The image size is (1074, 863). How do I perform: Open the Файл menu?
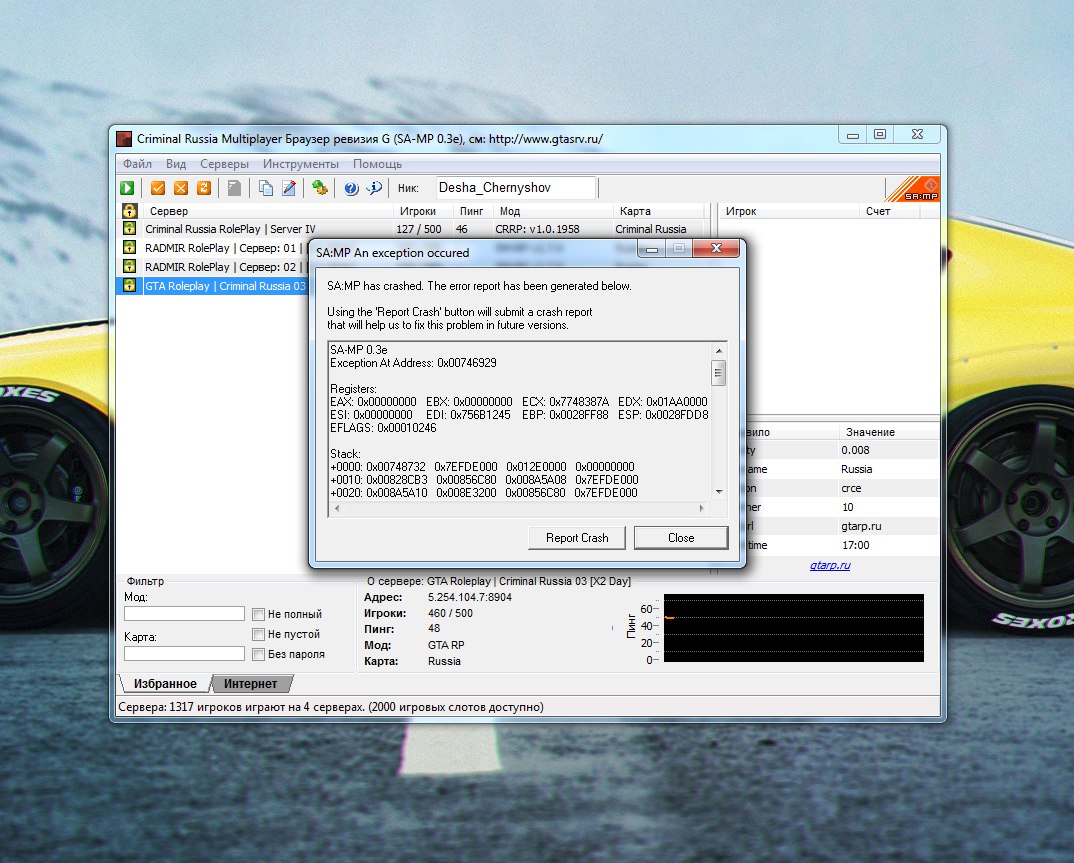(138, 164)
